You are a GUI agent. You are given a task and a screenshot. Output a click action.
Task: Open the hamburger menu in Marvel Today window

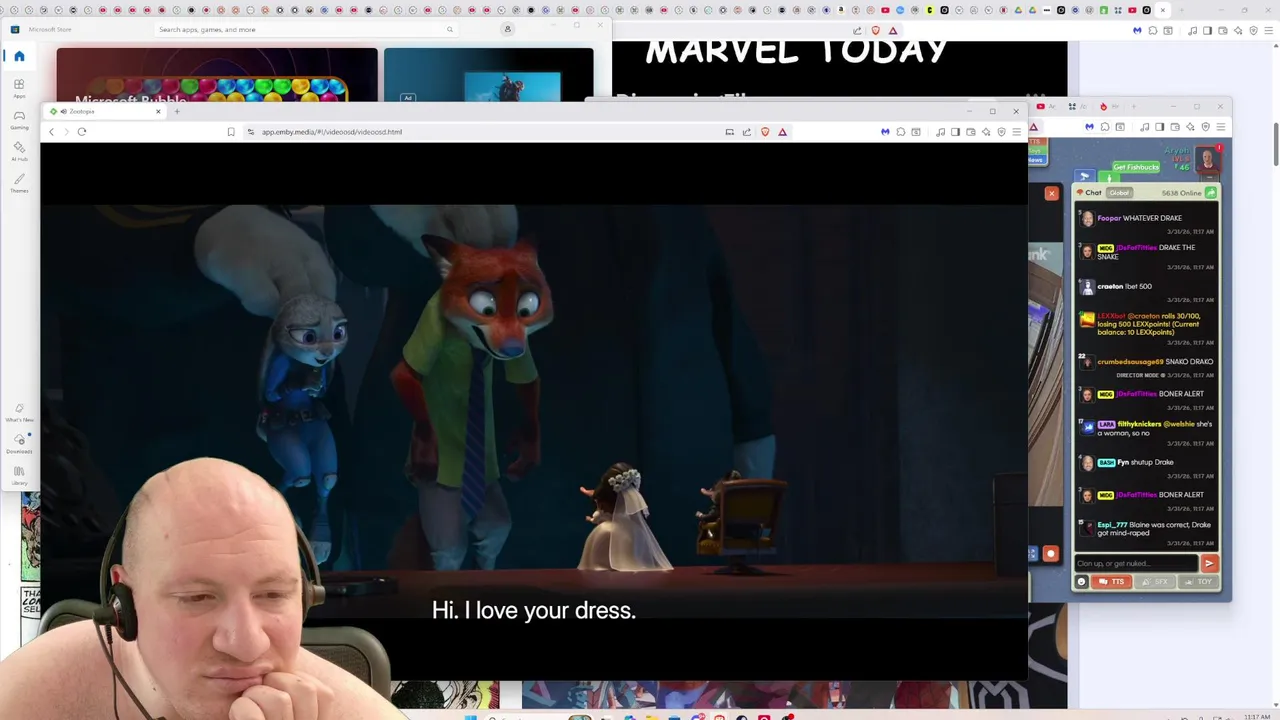tap(1269, 30)
